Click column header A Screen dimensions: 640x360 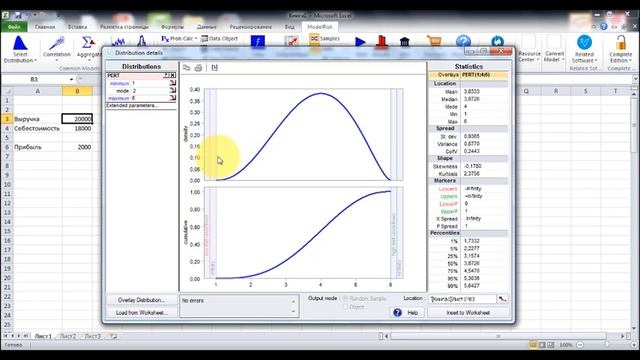(38, 91)
